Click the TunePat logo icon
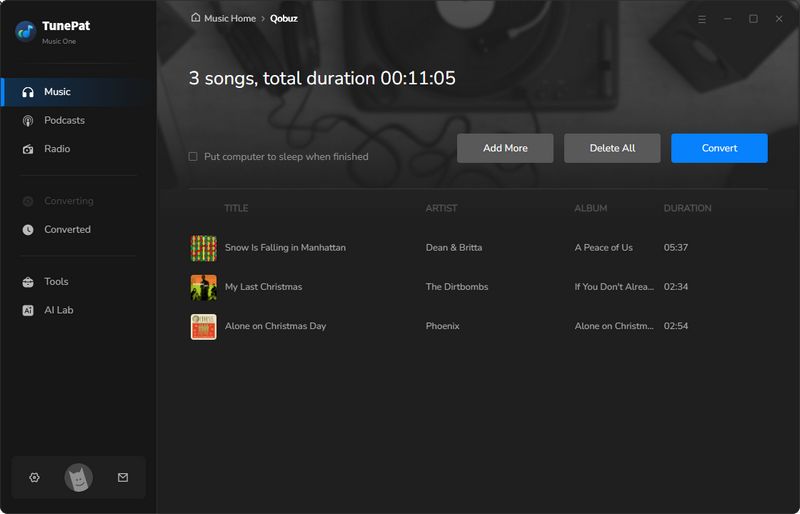Viewport: 800px width, 514px height. (25, 31)
